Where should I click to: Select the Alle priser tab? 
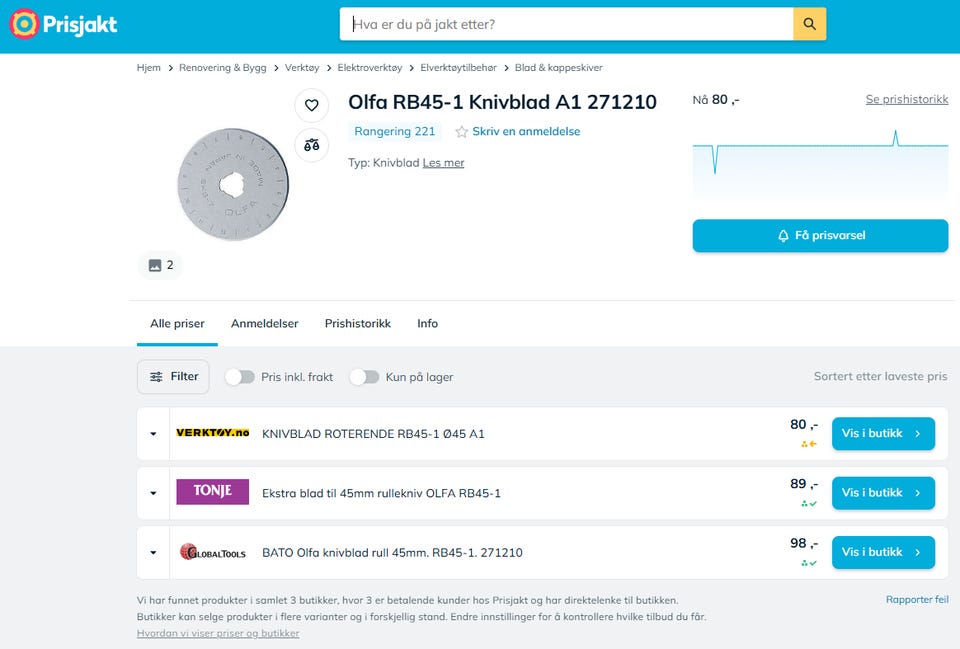178,323
